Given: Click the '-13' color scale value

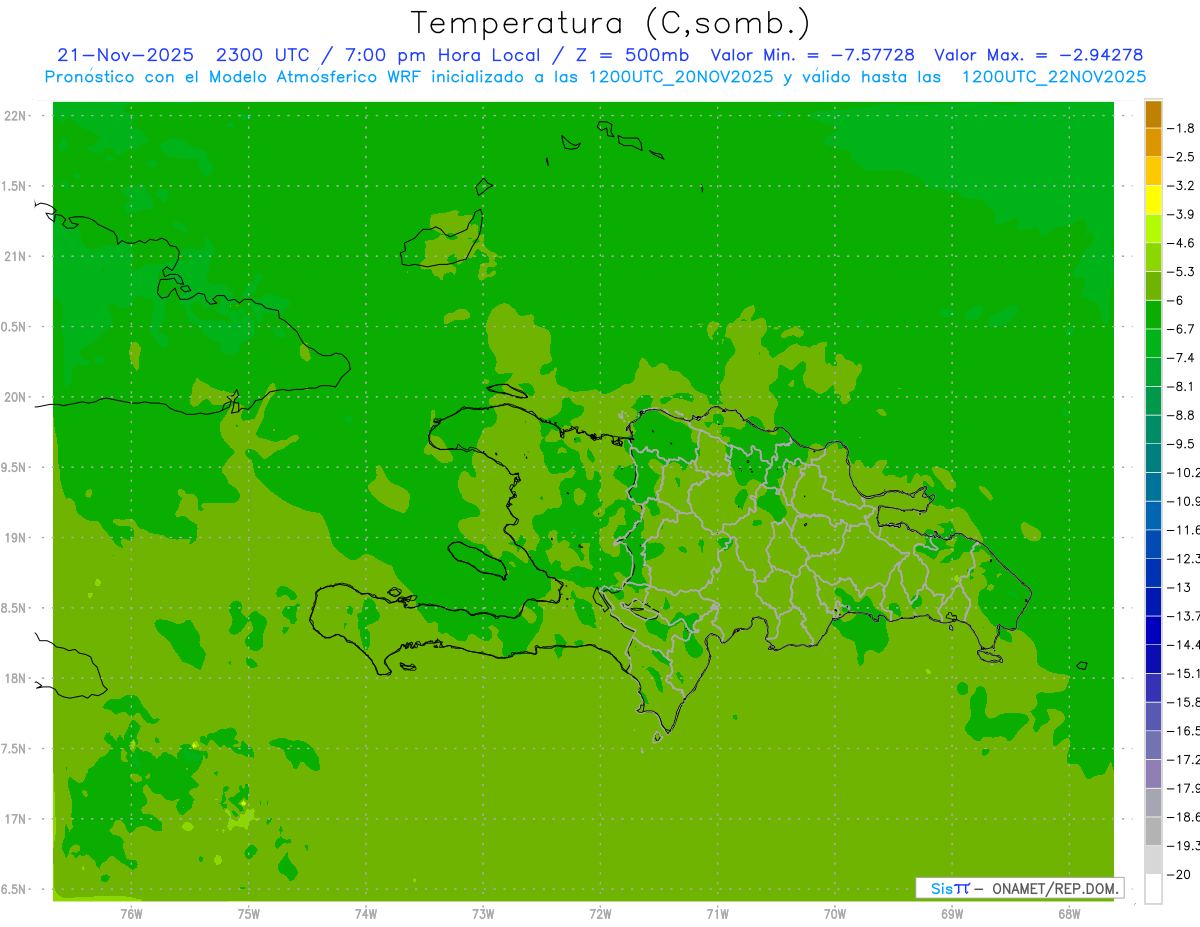Looking at the screenshot, I should (1178, 587).
